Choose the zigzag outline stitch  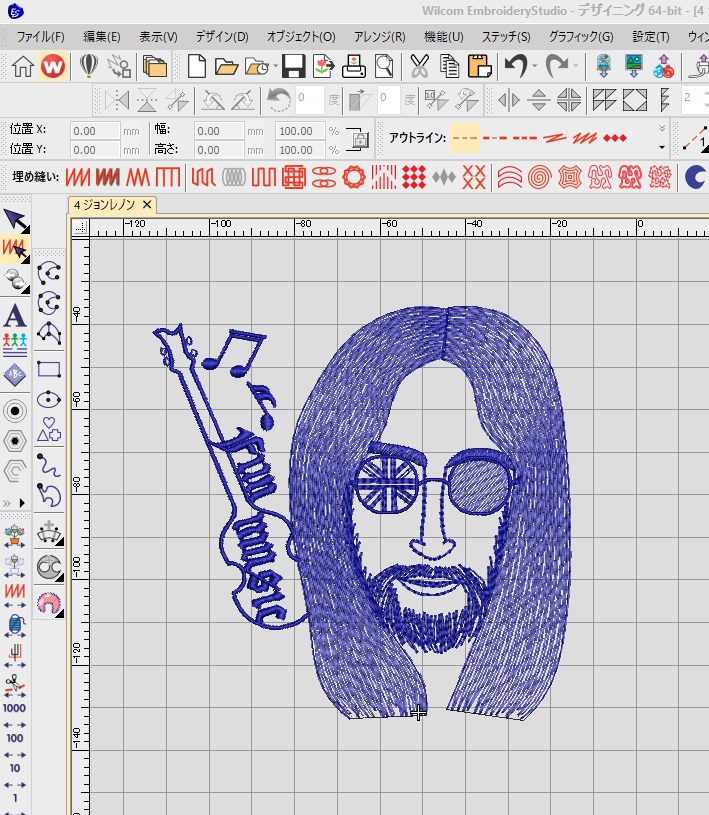point(585,138)
